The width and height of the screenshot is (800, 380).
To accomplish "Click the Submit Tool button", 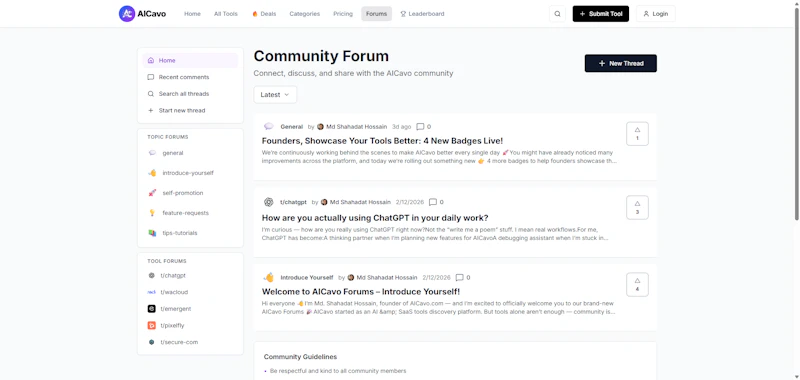I will (x=601, y=14).
